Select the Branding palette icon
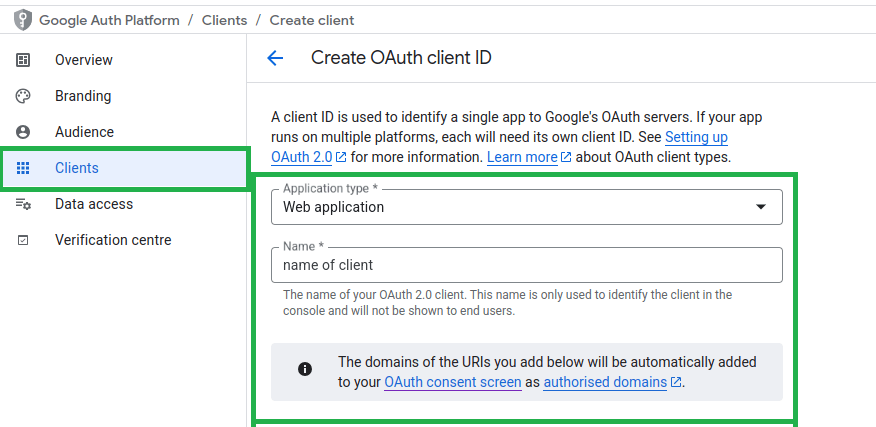Screen dimensions: 876x427 click(23, 96)
